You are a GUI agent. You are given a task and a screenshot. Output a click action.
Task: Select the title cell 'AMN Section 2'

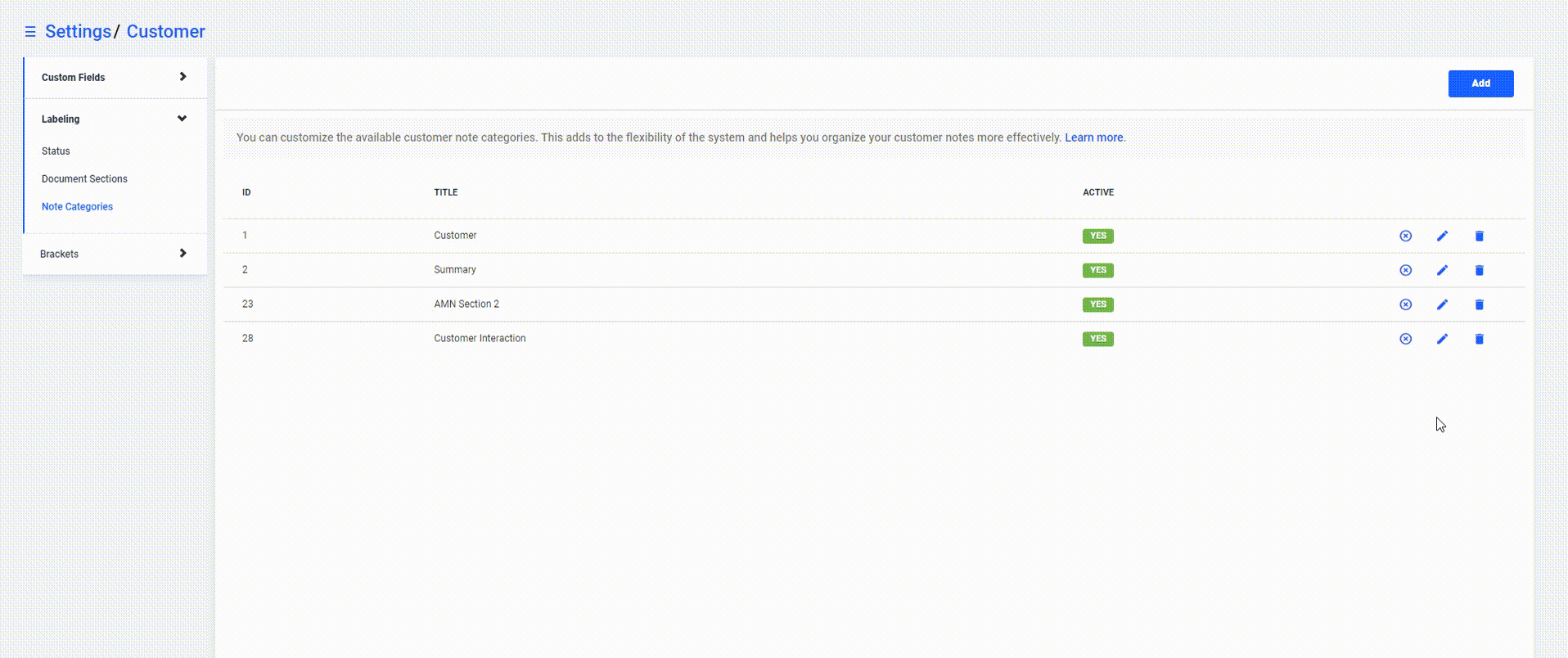[466, 304]
